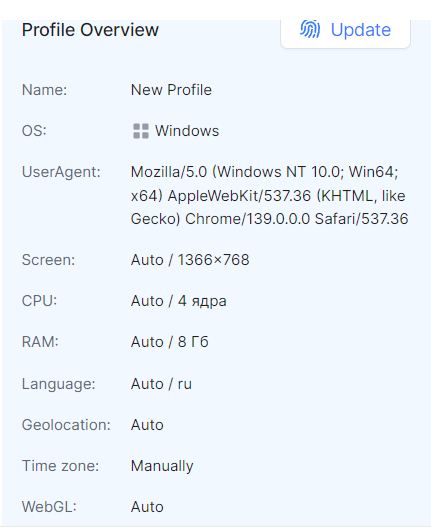Click the New Profile name value

pyautogui.click(x=171, y=90)
